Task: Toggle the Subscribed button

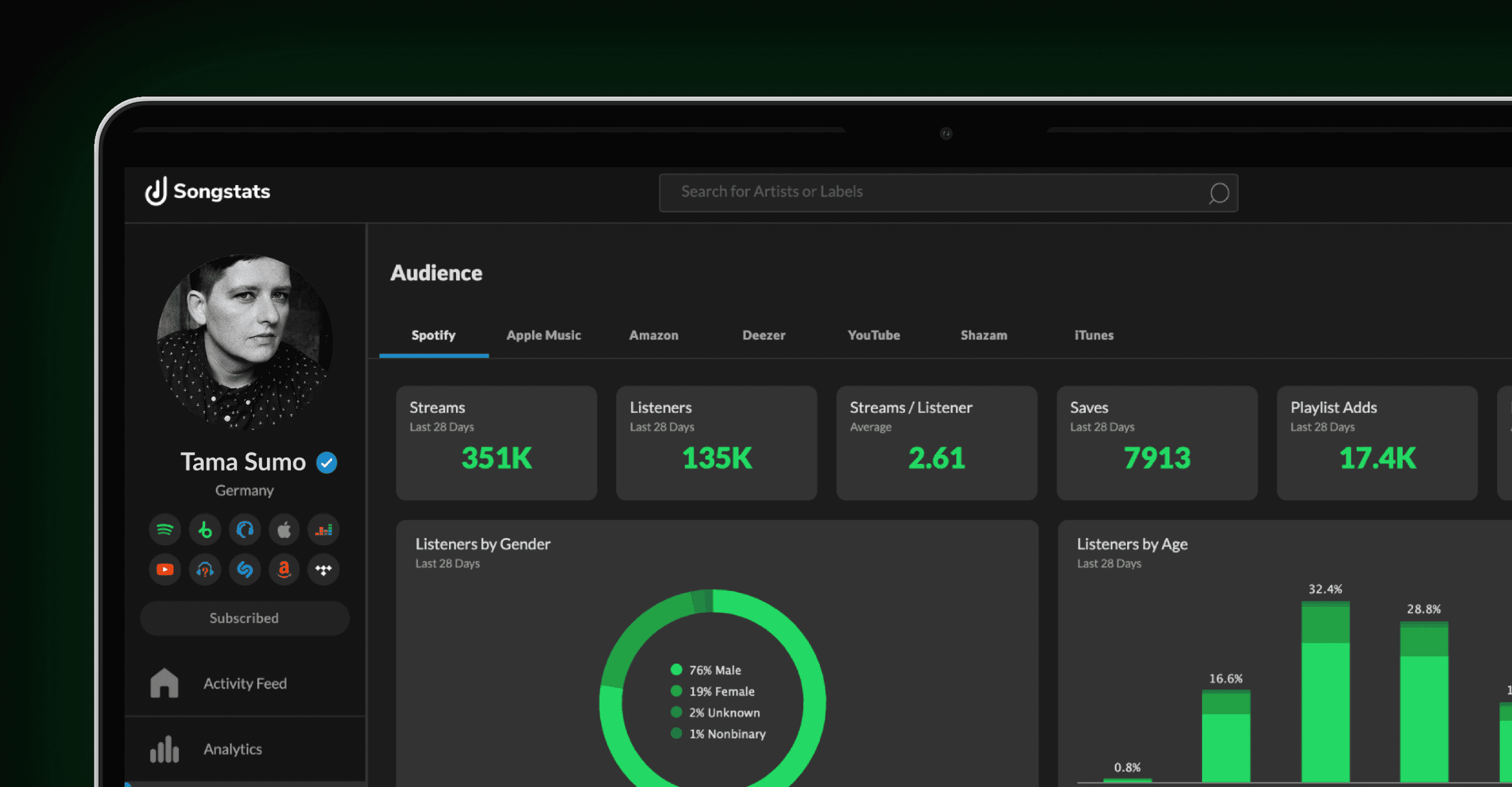Action: click(244, 618)
